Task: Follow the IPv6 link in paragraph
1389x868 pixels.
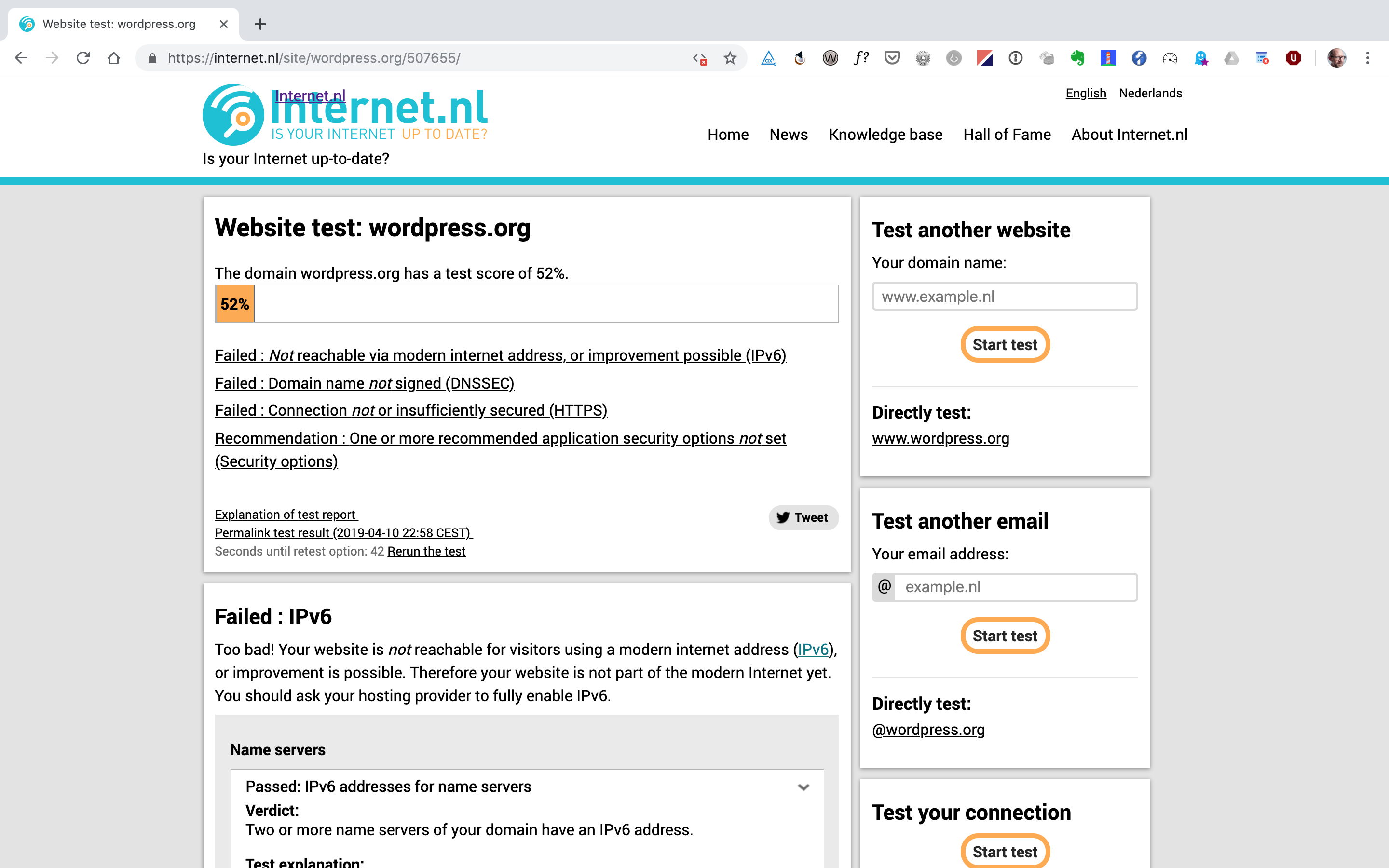Action: (x=813, y=649)
